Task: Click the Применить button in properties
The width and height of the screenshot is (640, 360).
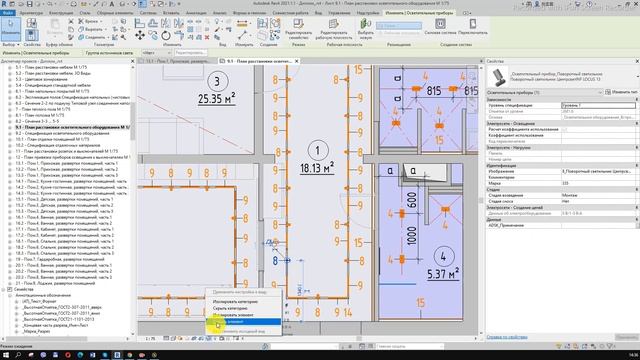Action: [x=627, y=337]
